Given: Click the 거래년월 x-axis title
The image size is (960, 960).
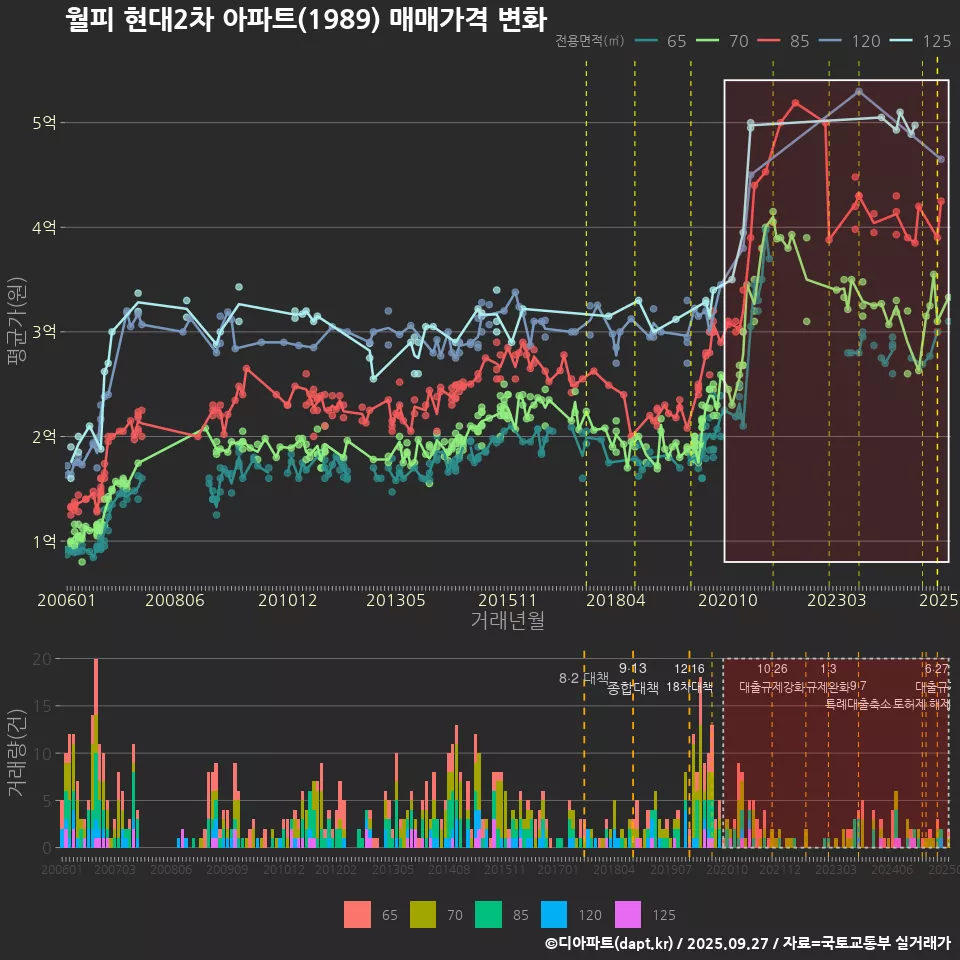Looking at the screenshot, I should pyautogui.click(x=507, y=621).
